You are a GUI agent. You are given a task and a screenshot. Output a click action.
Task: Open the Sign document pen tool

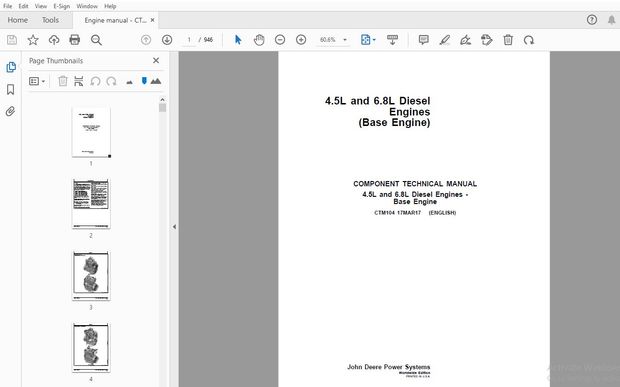tap(466, 40)
